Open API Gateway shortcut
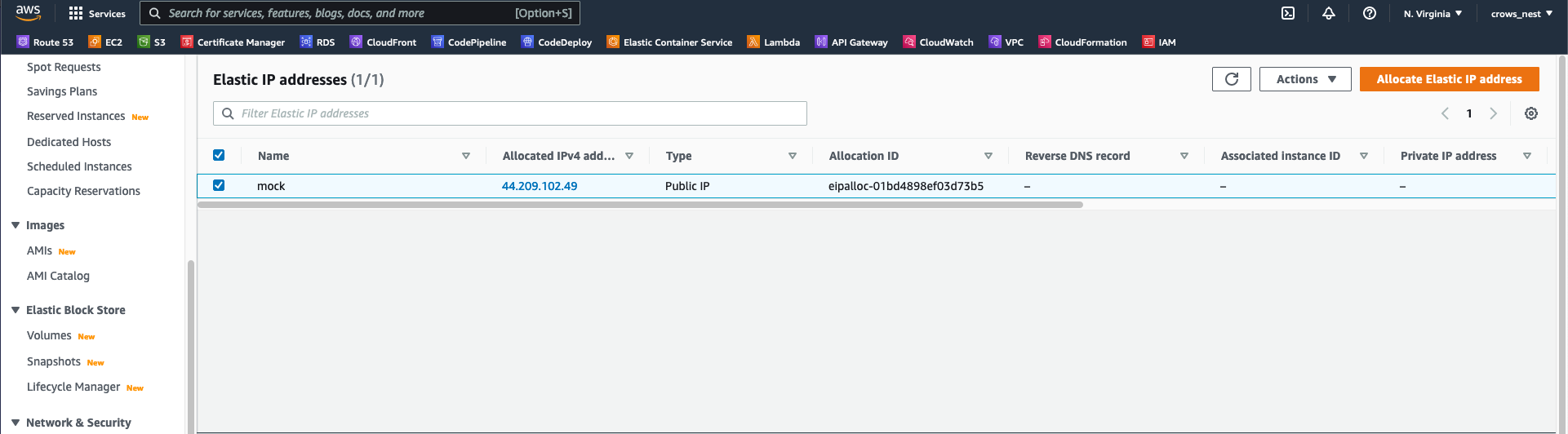The width and height of the screenshot is (1568, 434). tap(851, 42)
